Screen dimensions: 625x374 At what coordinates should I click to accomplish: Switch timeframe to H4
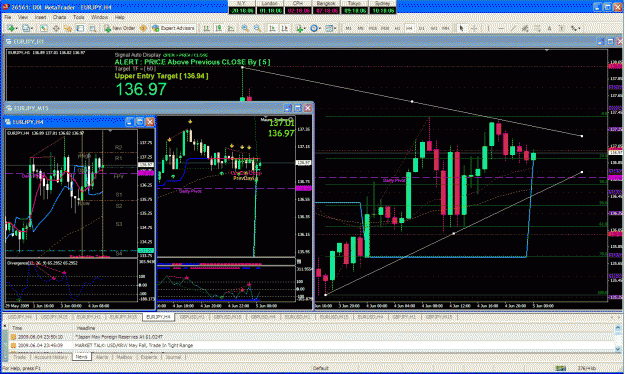point(409,28)
